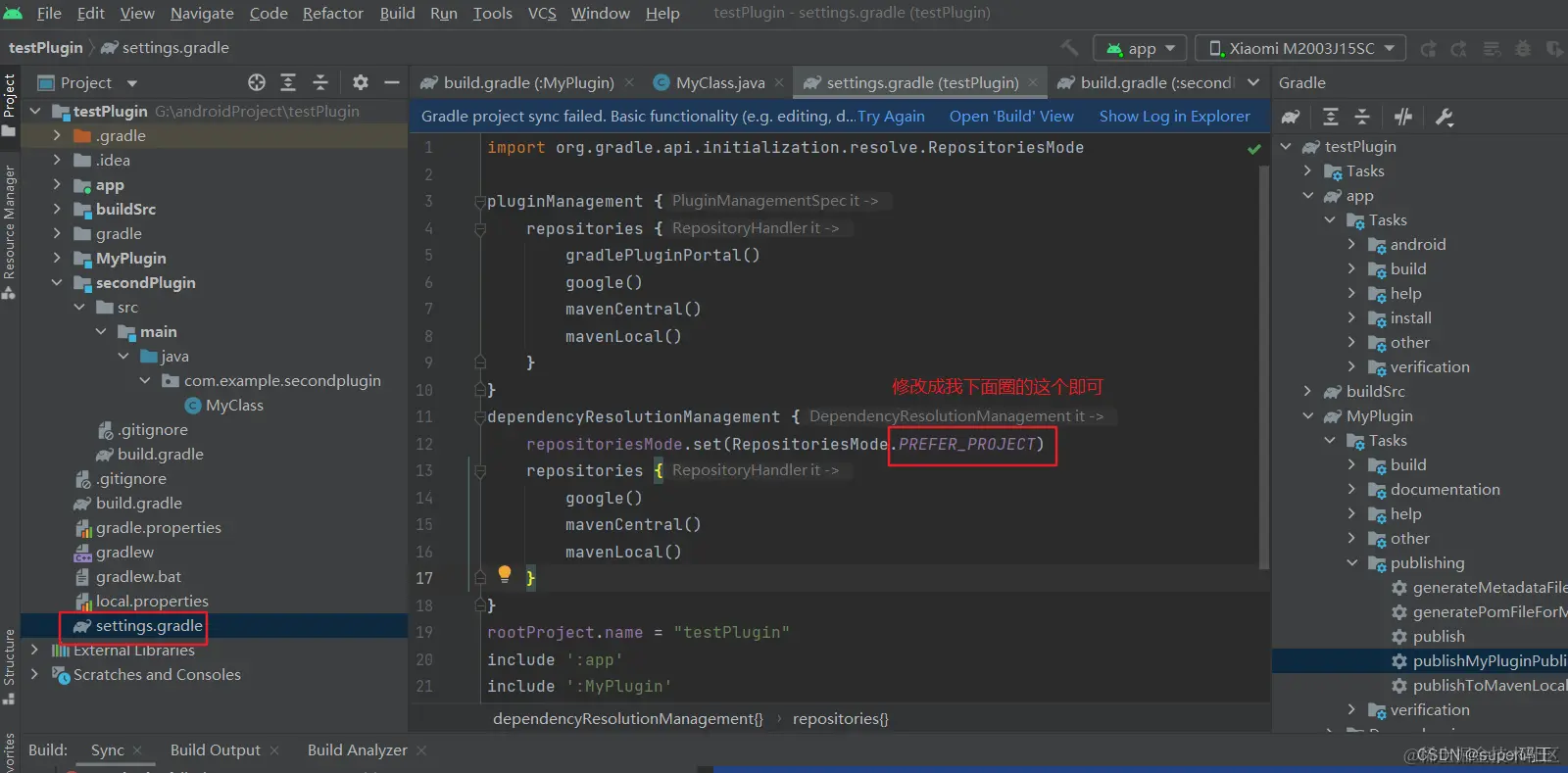The image size is (1568, 773).
Task: Open the Project view mode dropdown
Action: click(x=132, y=83)
